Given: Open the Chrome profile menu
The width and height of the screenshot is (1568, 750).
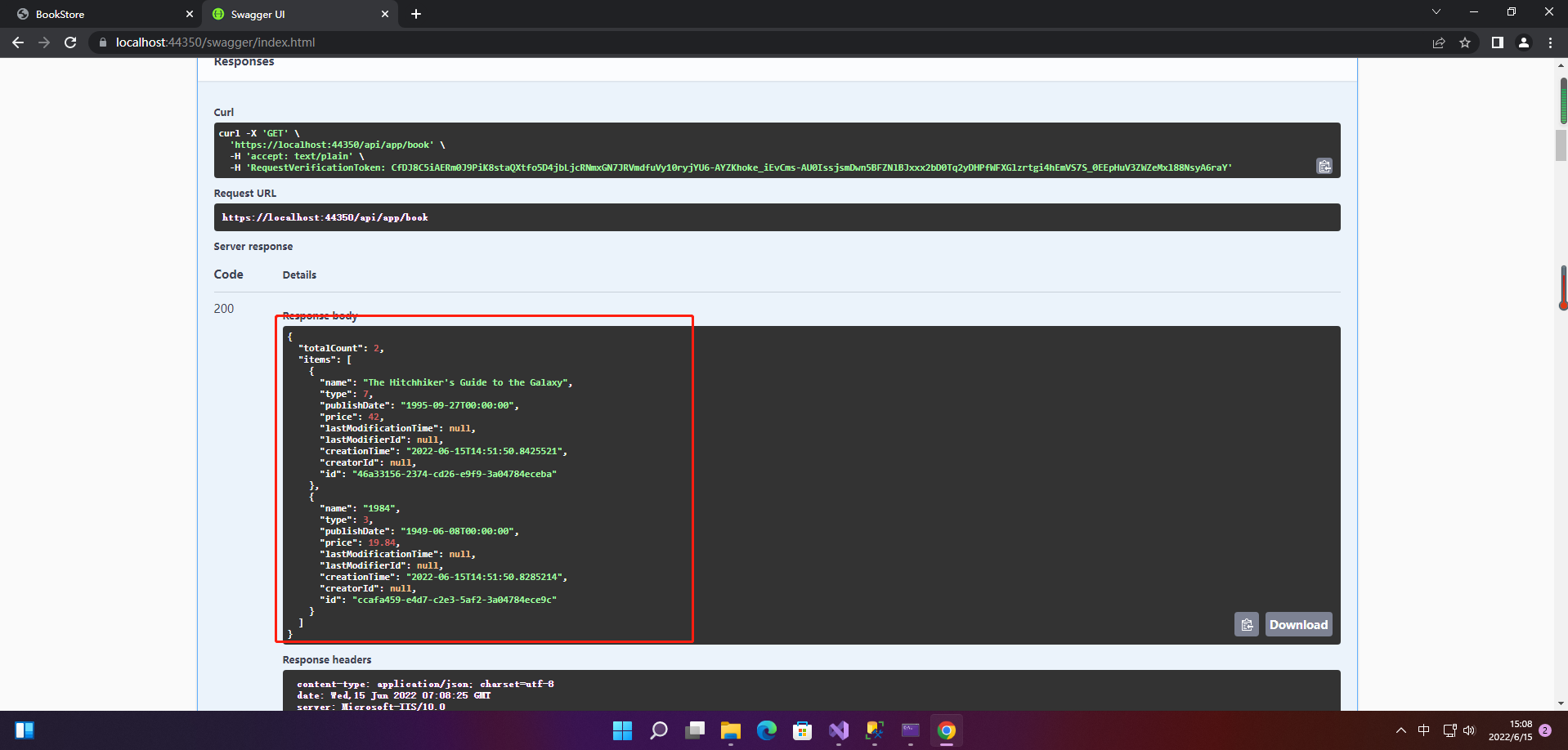Looking at the screenshot, I should click(1524, 42).
